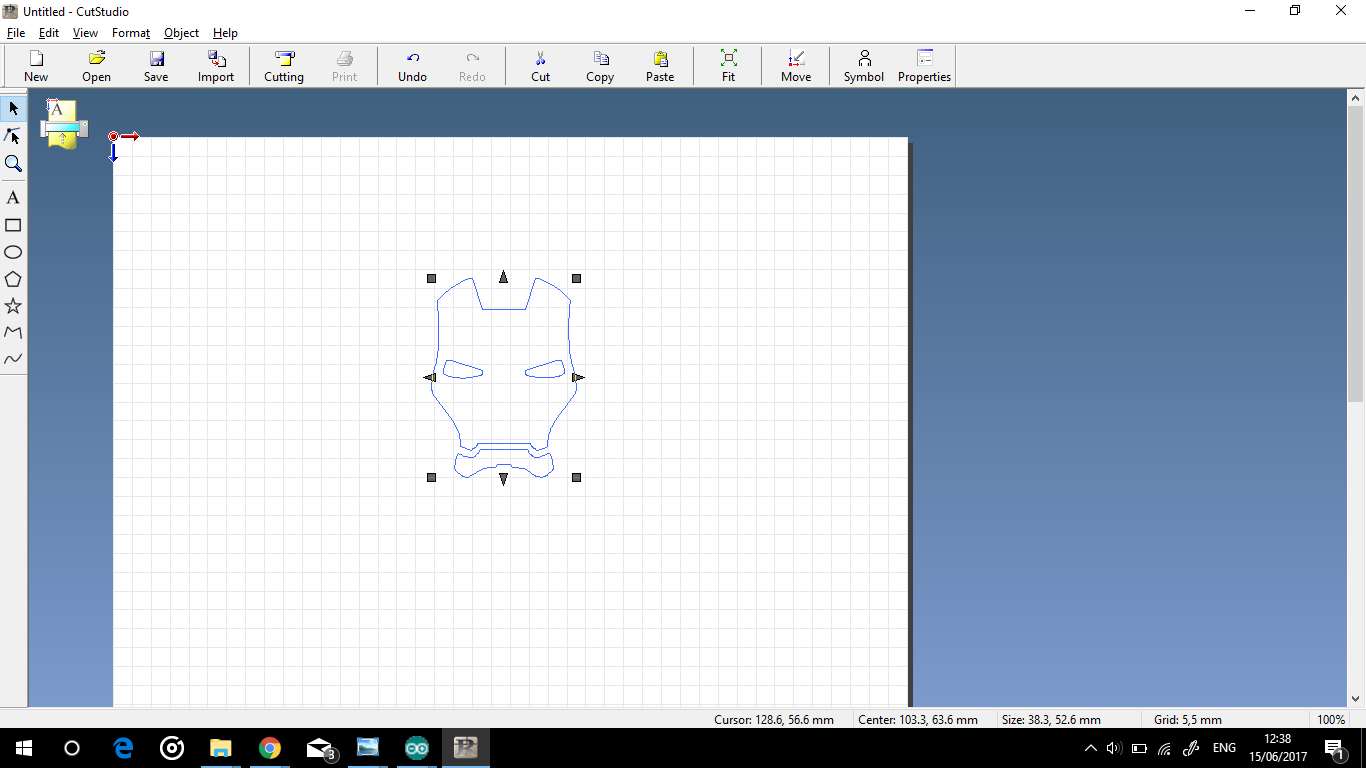This screenshot has width=1366, height=768.
Task: Open the Properties toolbar icon
Action: pos(924,66)
